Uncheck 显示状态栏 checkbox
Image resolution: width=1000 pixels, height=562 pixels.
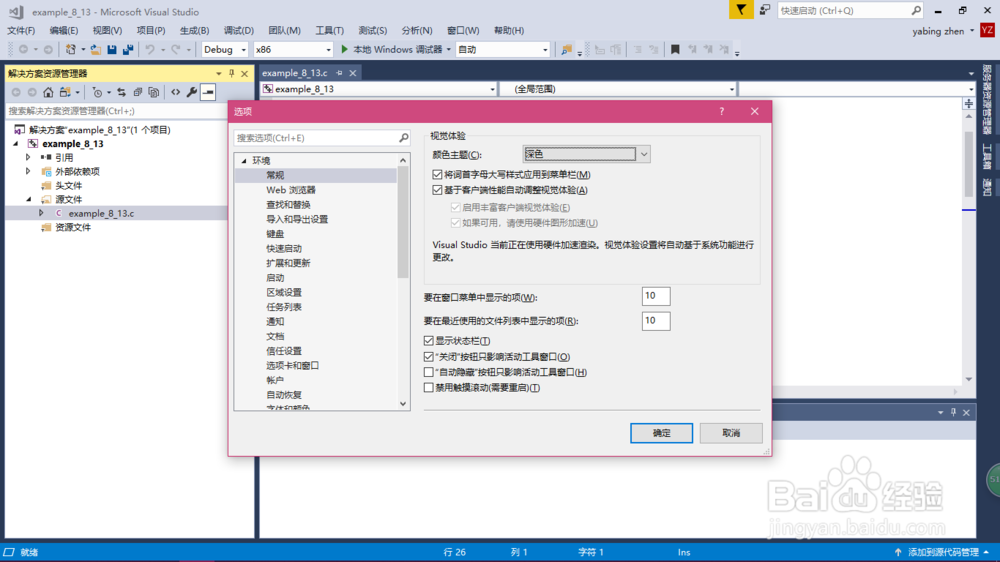[x=429, y=341]
